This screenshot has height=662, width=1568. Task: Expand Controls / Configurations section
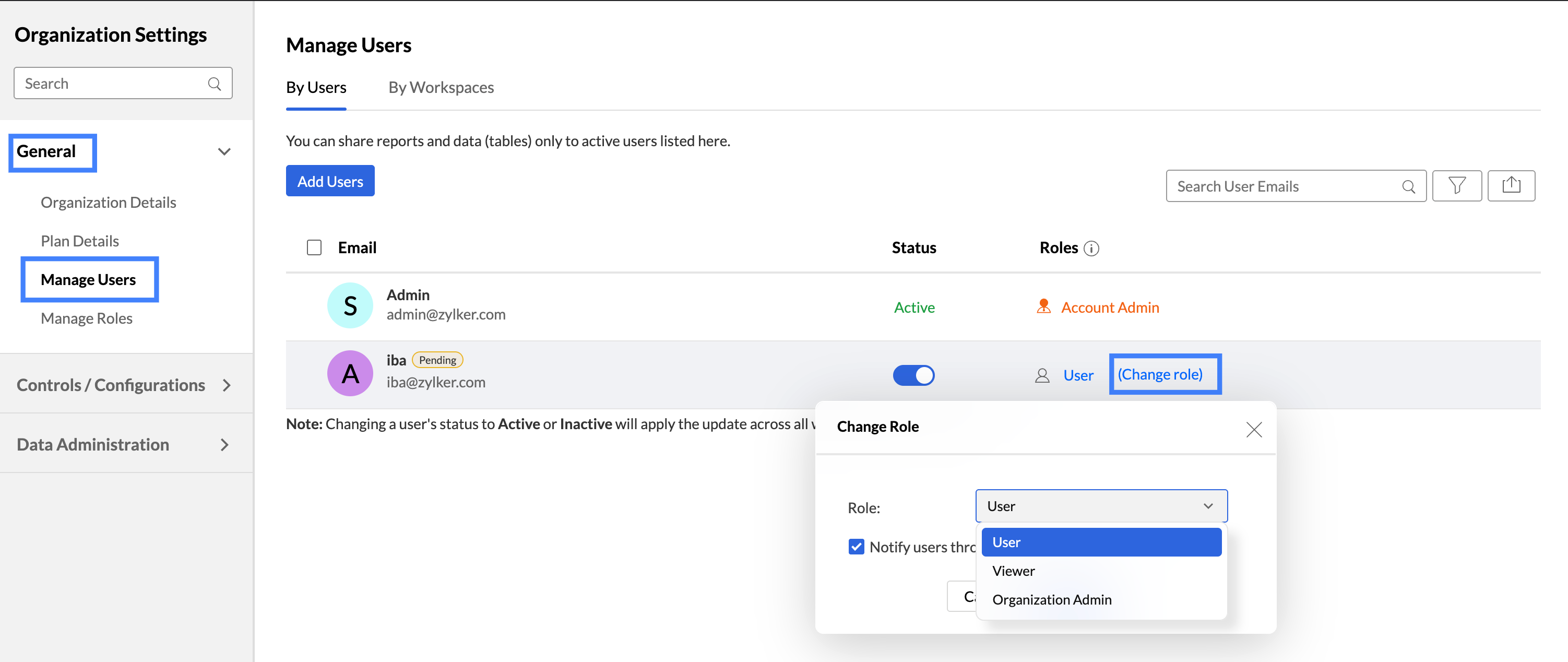pos(227,385)
